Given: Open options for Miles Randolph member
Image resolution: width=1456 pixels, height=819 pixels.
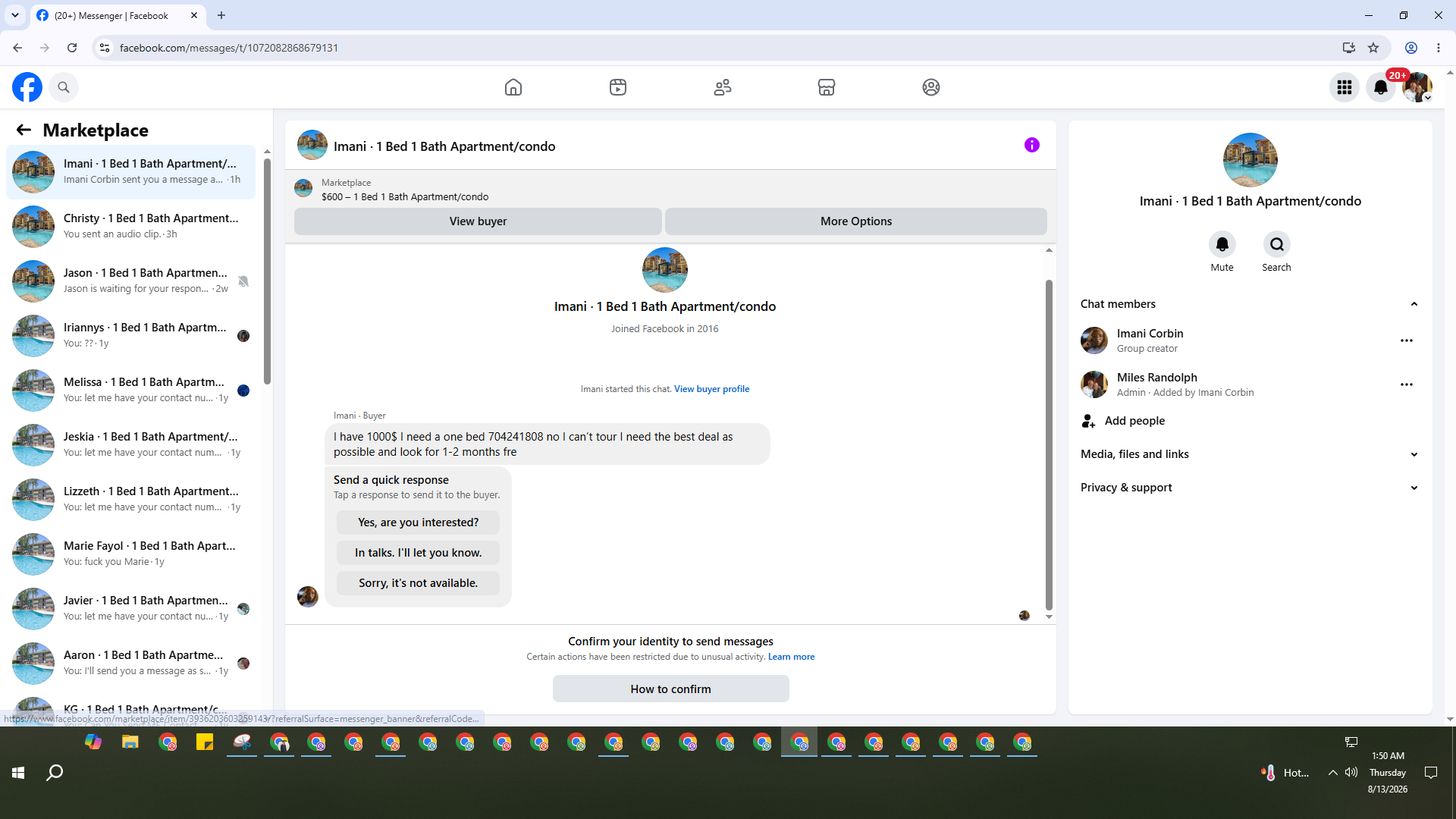Looking at the screenshot, I should 1407,384.
